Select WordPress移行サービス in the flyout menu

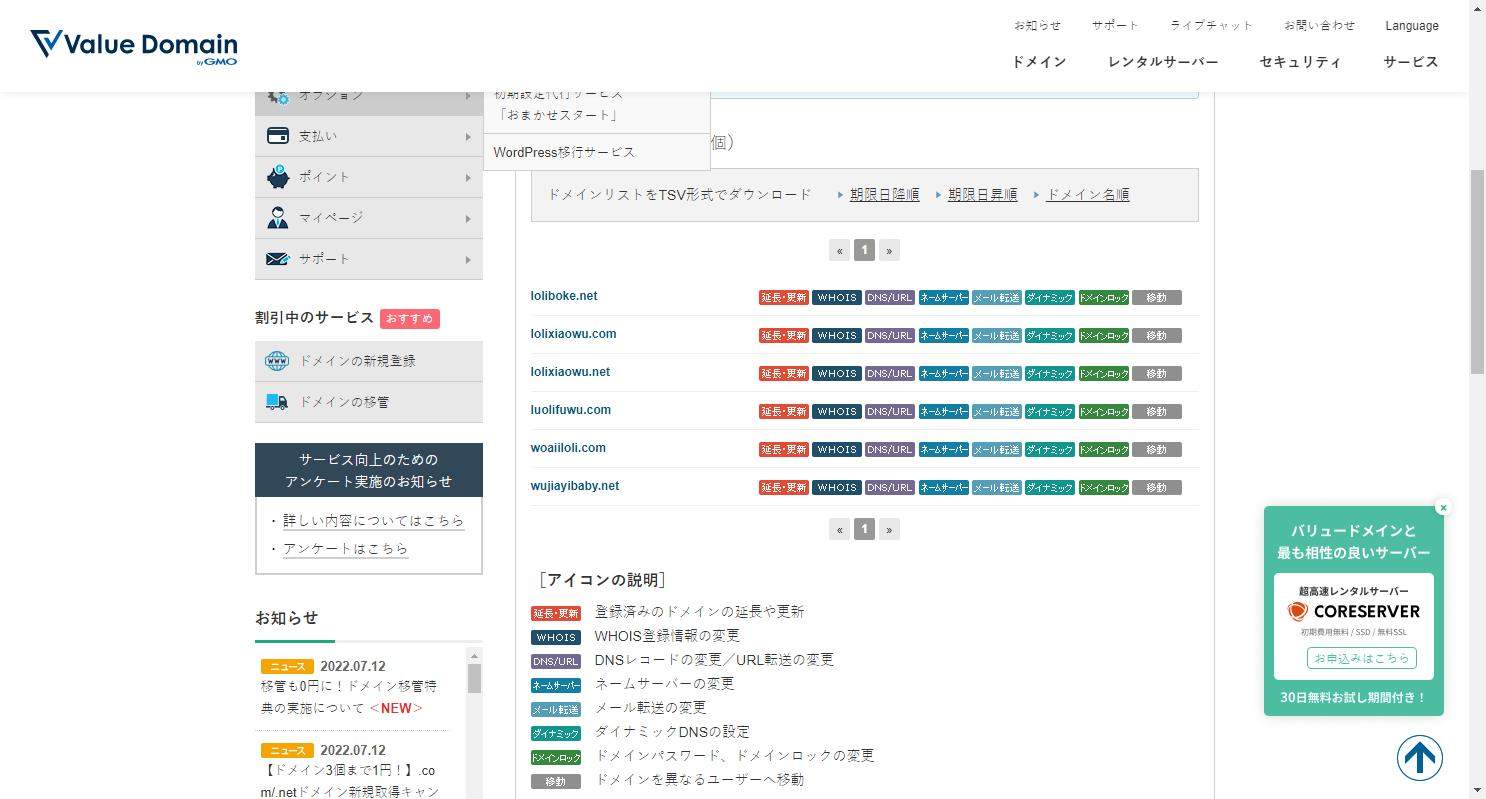pyautogui.click(x=597, y=152)
